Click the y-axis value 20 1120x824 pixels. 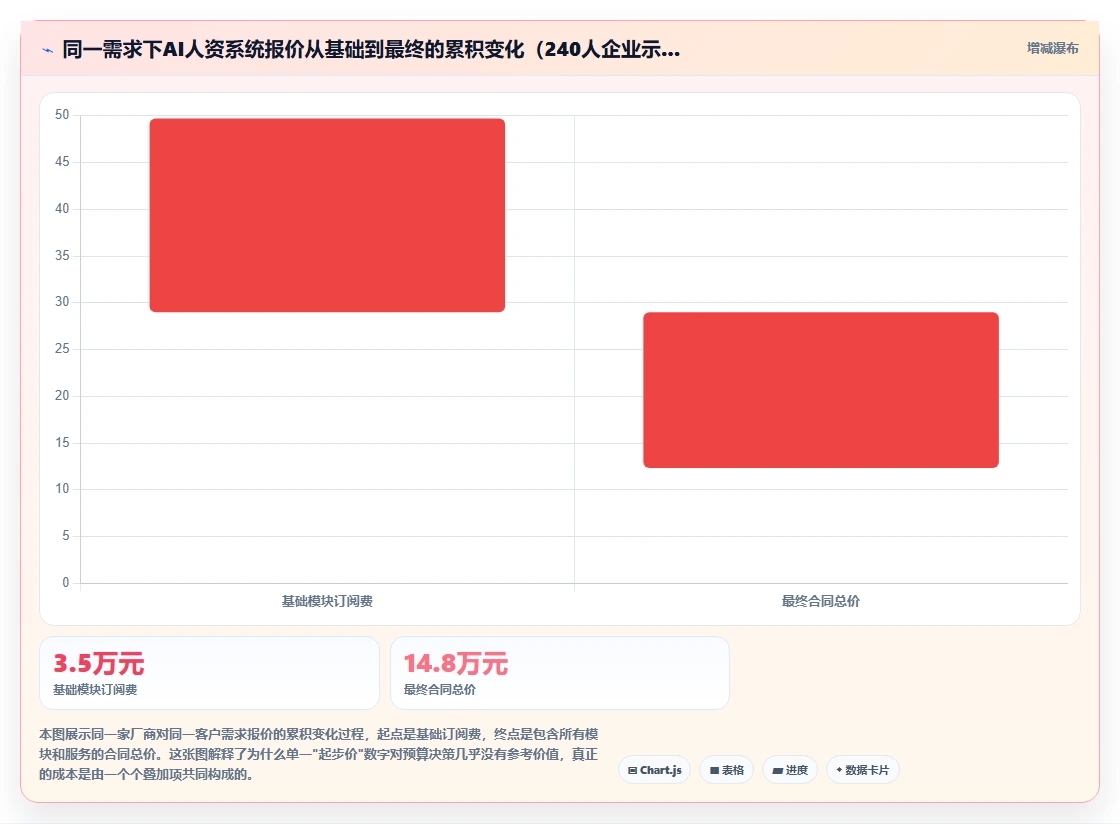(62, 396)
